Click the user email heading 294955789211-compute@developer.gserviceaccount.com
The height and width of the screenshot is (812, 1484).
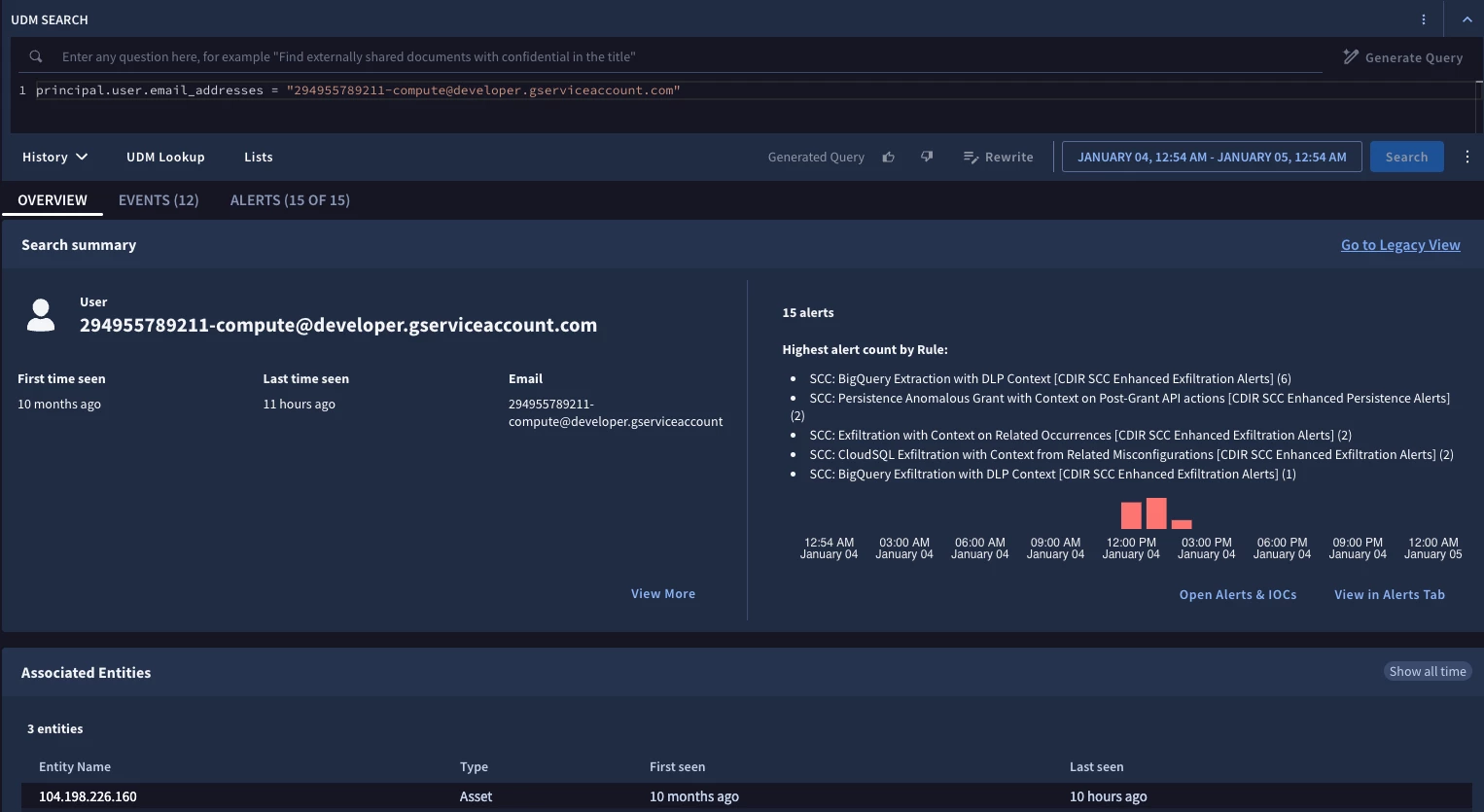pyautogui.click(x=338, y=325)
